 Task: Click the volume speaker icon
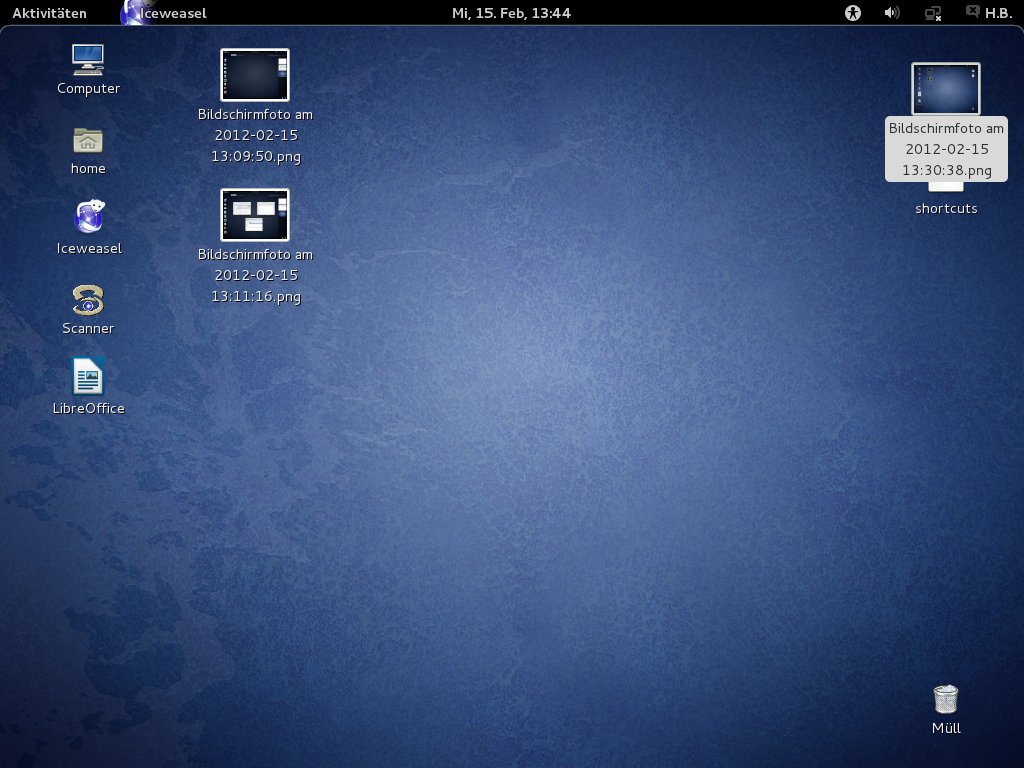(x=892, y=13)
